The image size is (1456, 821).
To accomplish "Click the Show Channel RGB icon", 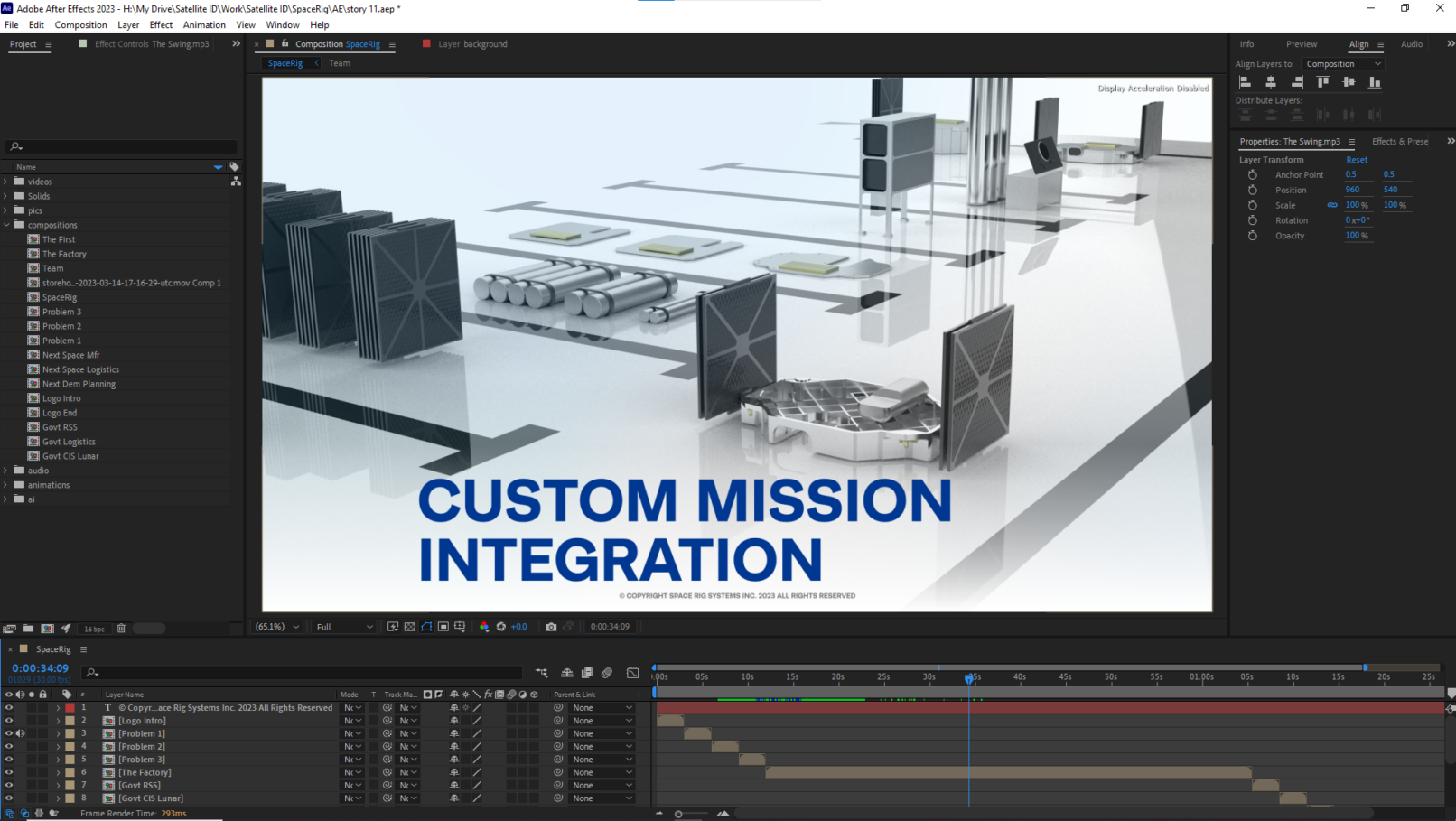I will pos(484,627).
